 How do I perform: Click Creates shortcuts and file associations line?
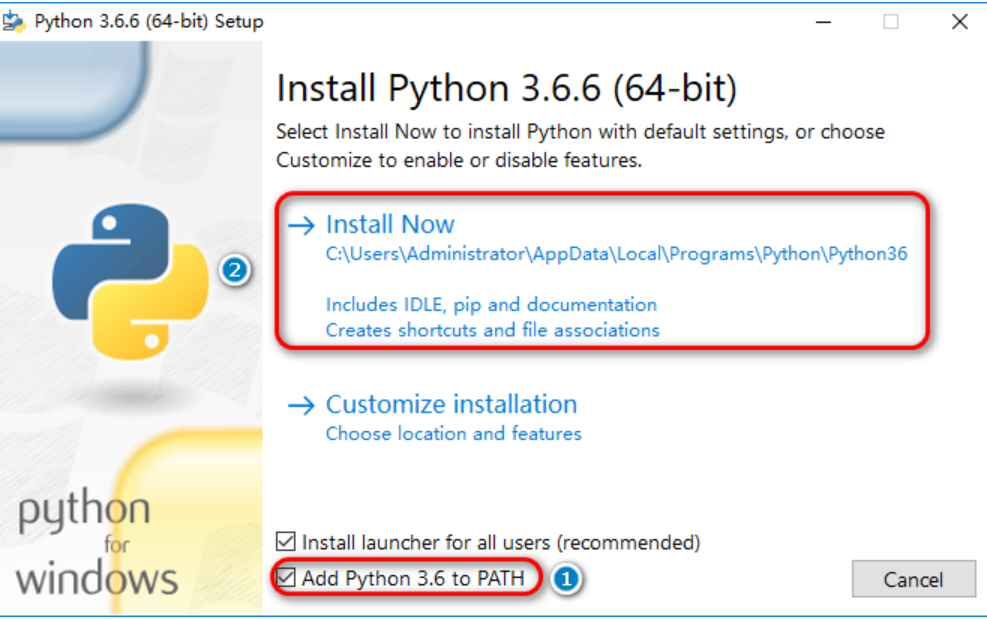493,330
